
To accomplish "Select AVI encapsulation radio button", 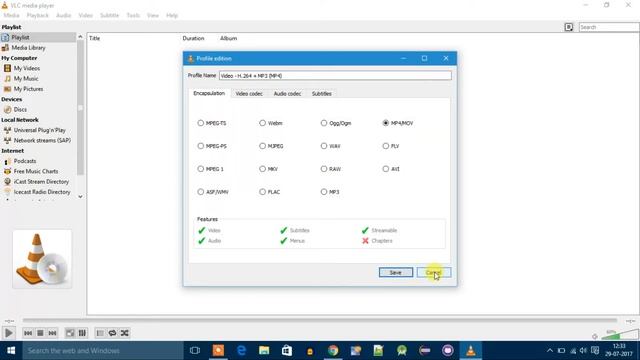I will (386, 169).
